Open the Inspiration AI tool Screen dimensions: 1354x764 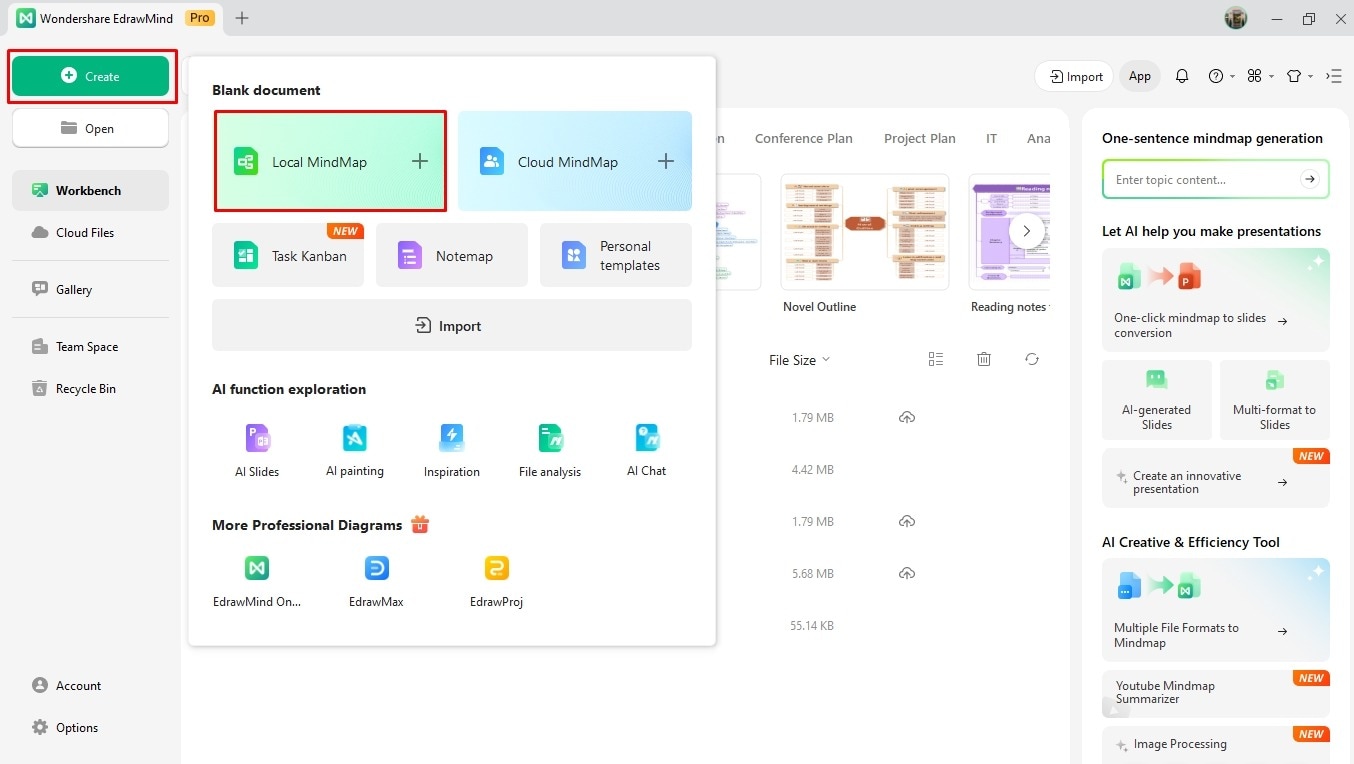[452, 450]
